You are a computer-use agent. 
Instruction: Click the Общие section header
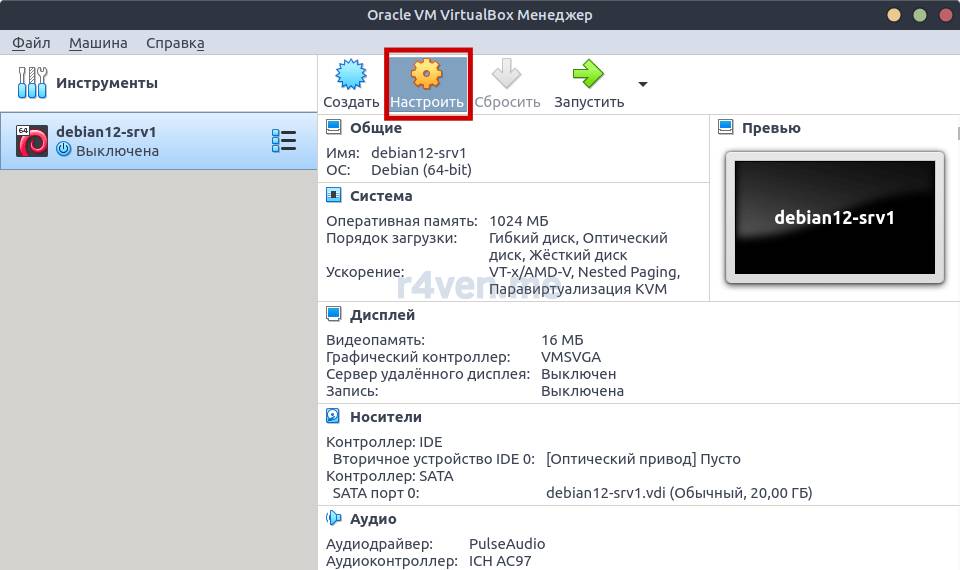click(x=375, y=128)
